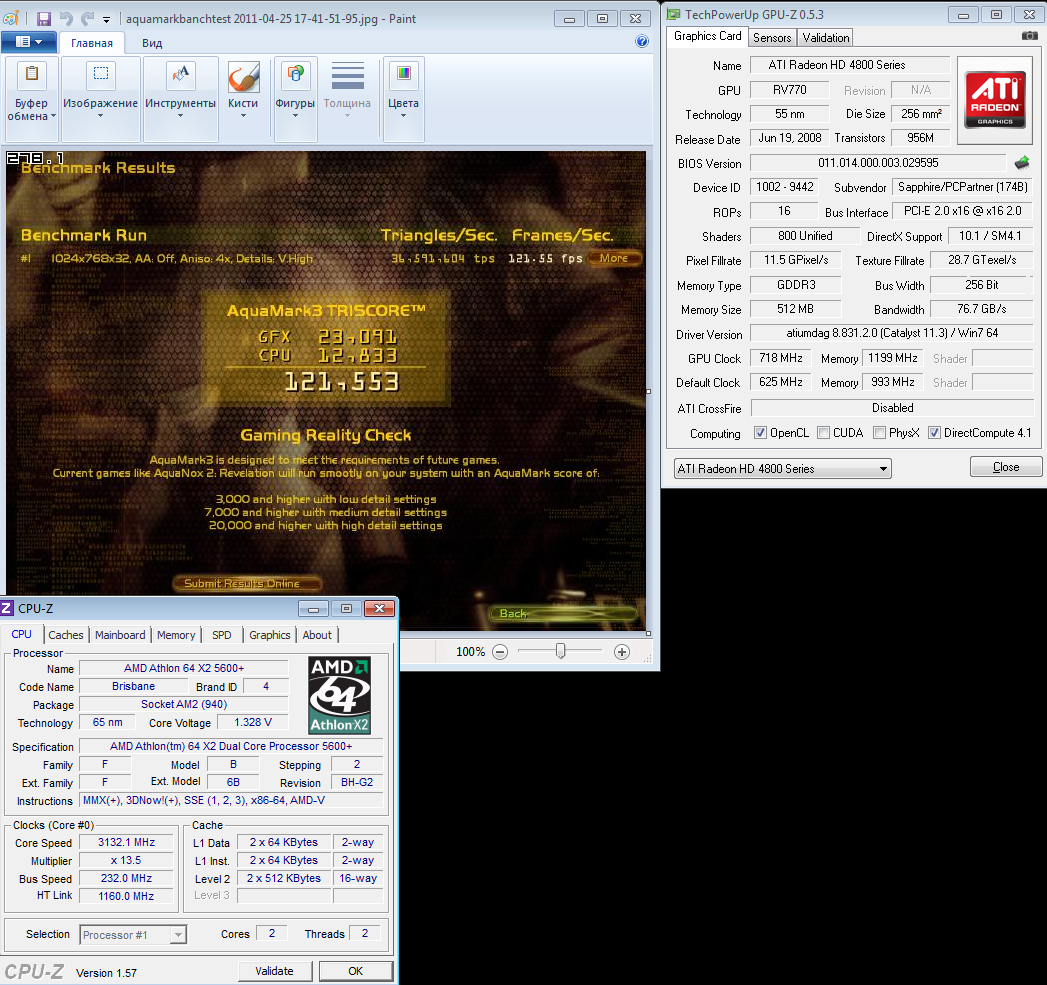Click the OK button in CPU-Z
The height and width of the screenshot is (985, 1047).
point(355,970)
